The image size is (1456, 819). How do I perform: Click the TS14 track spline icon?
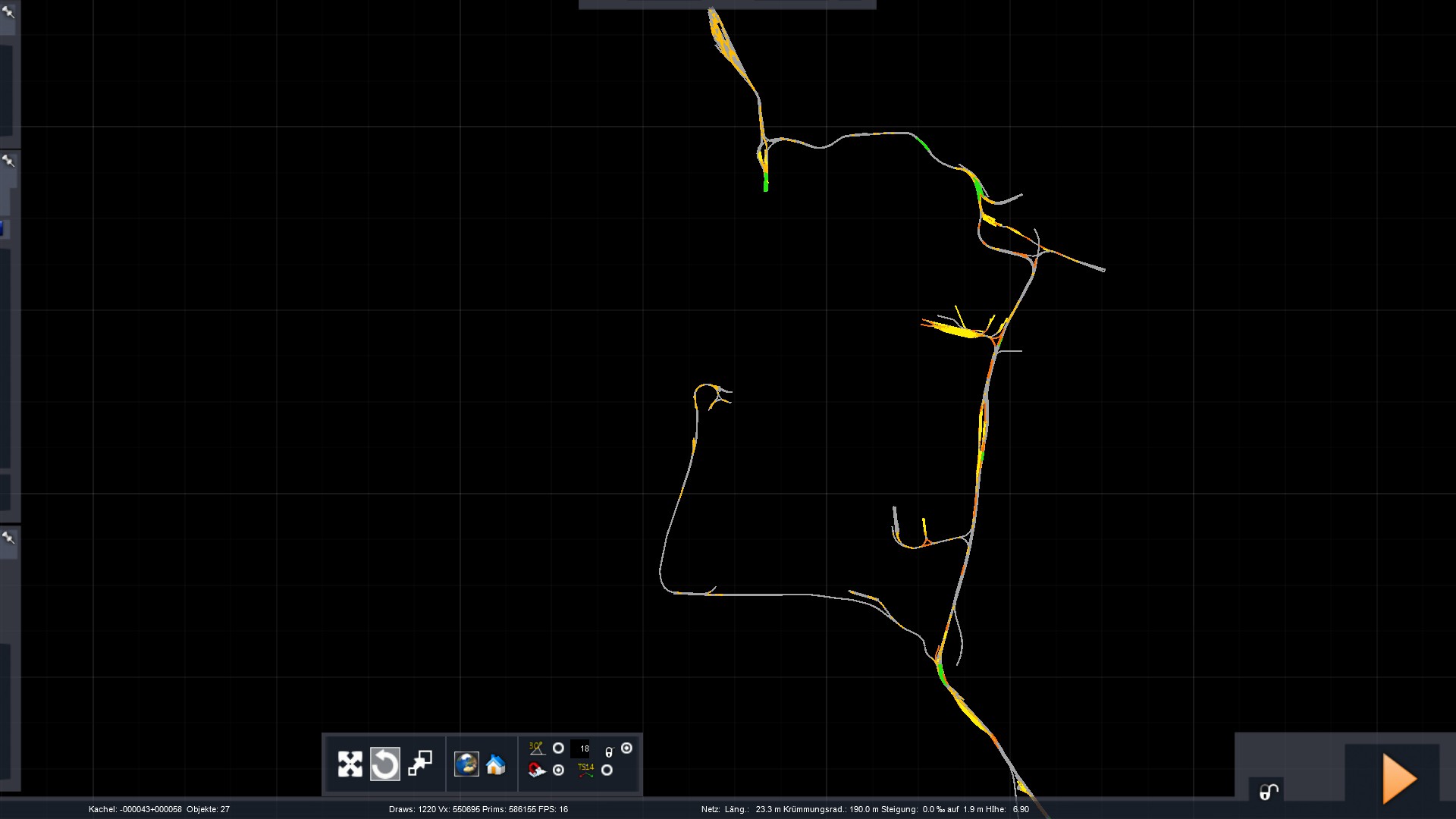pyautogui.click(x=585, y=770)
